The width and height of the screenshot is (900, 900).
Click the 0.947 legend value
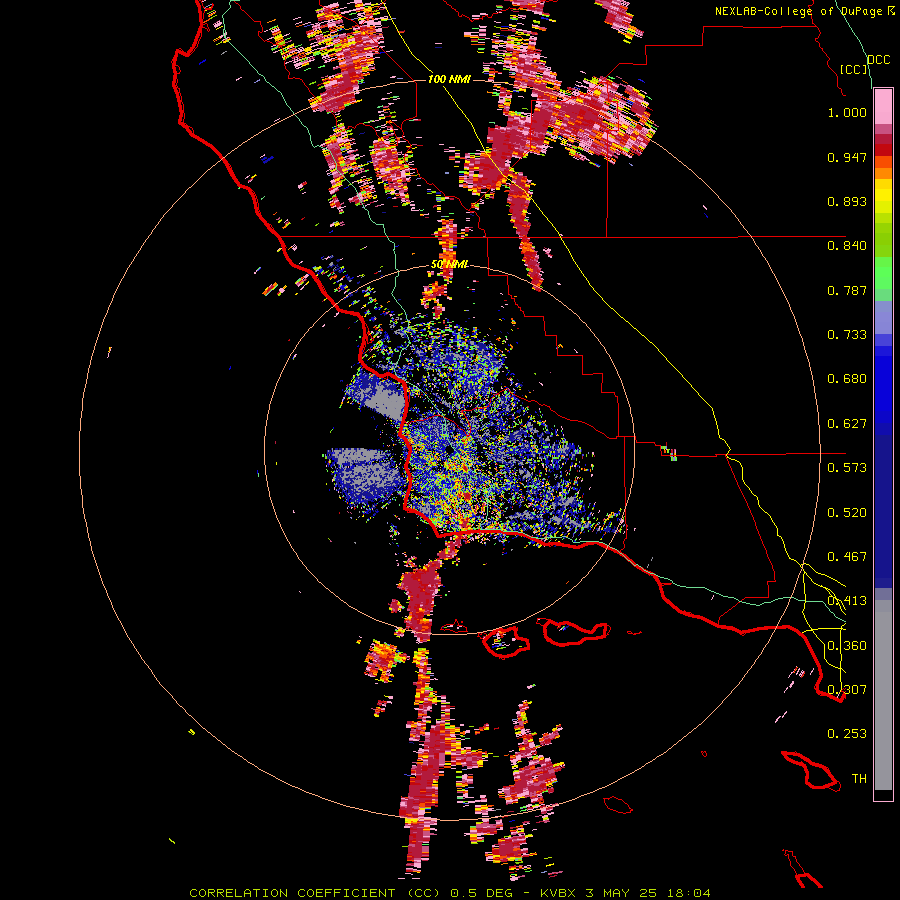[847, 157]
